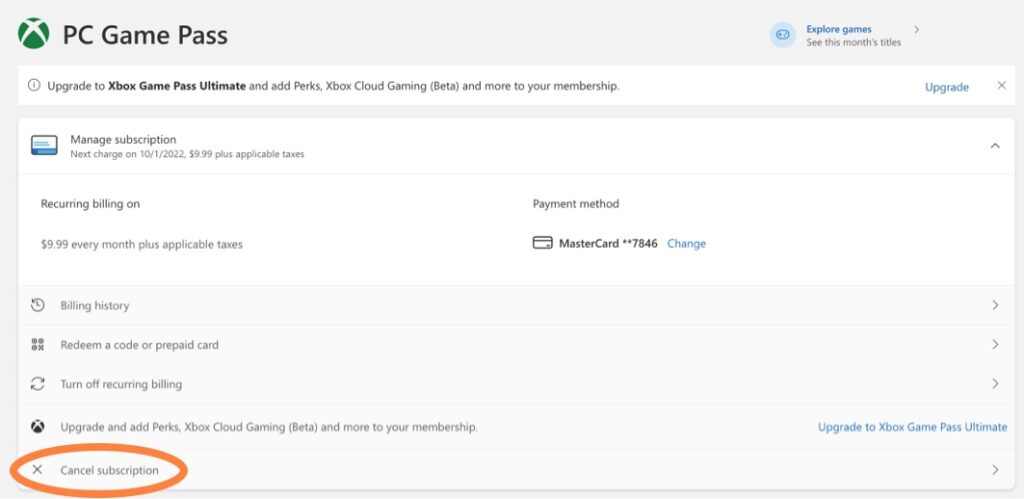Click the PC Game Pass title

point(145,35)
